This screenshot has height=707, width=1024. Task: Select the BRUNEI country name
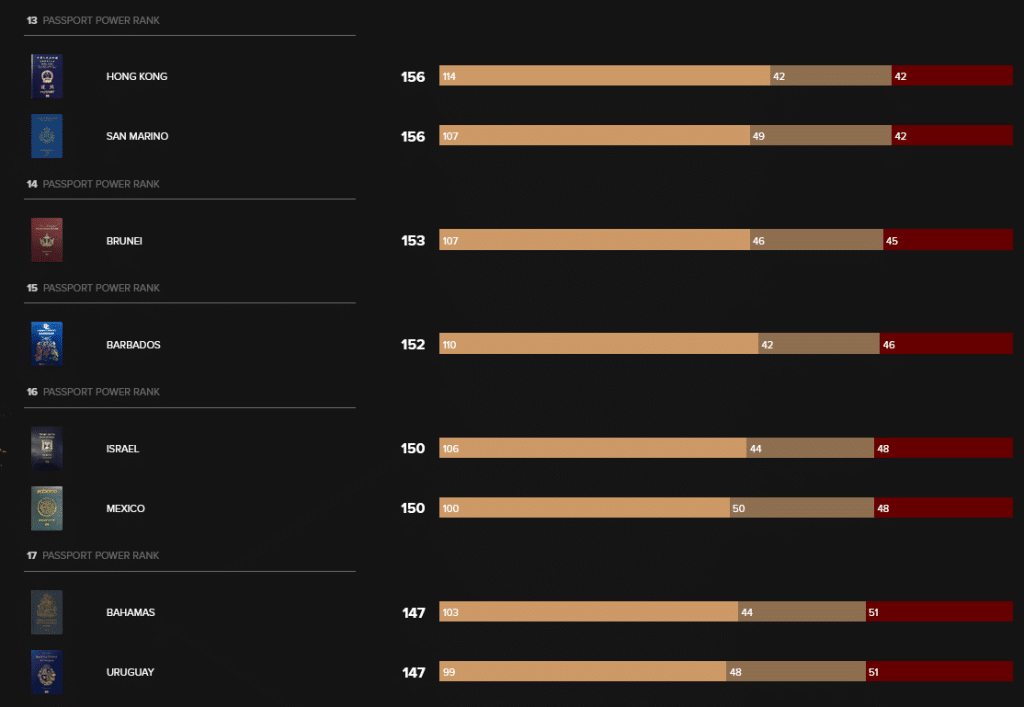pyautogui.click(x=124, y=241)
